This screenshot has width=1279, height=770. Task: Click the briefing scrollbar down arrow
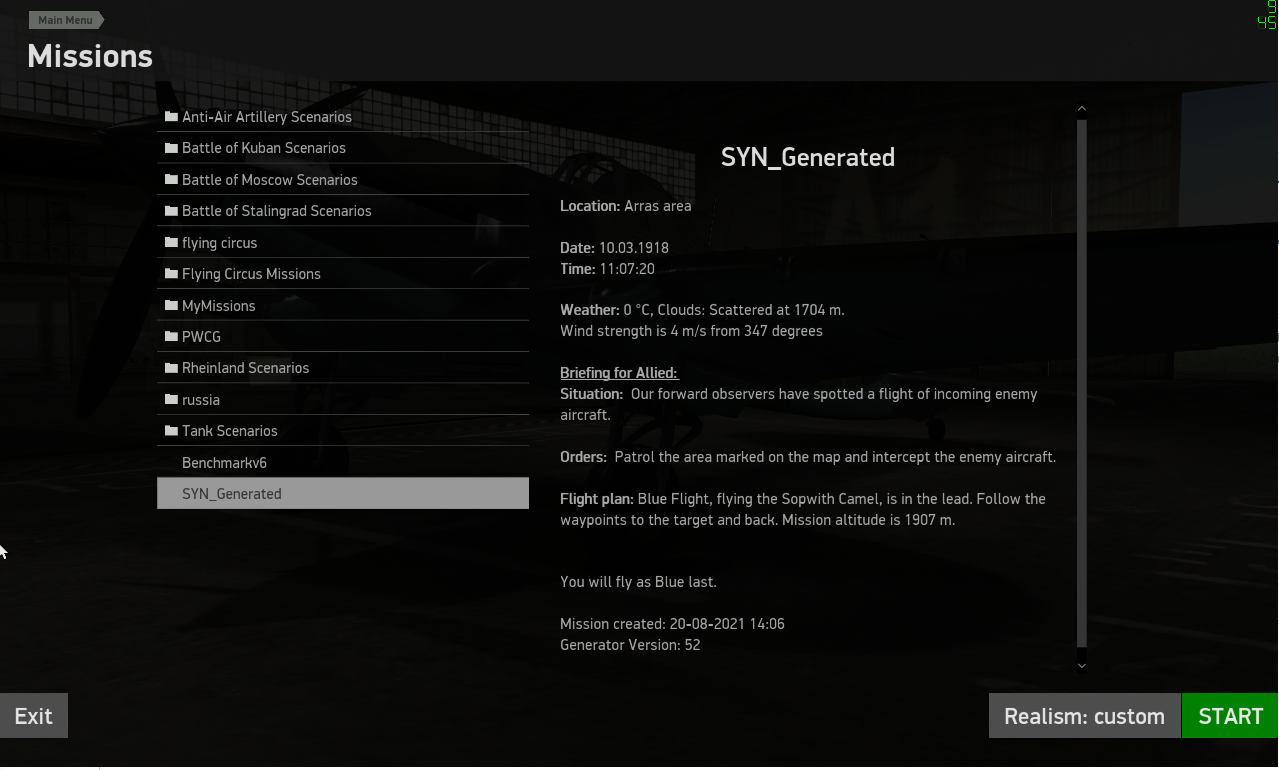click(1081, 665)
